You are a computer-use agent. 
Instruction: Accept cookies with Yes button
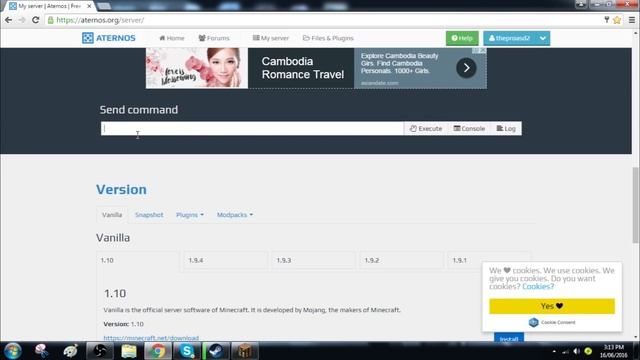click(552, 306)
